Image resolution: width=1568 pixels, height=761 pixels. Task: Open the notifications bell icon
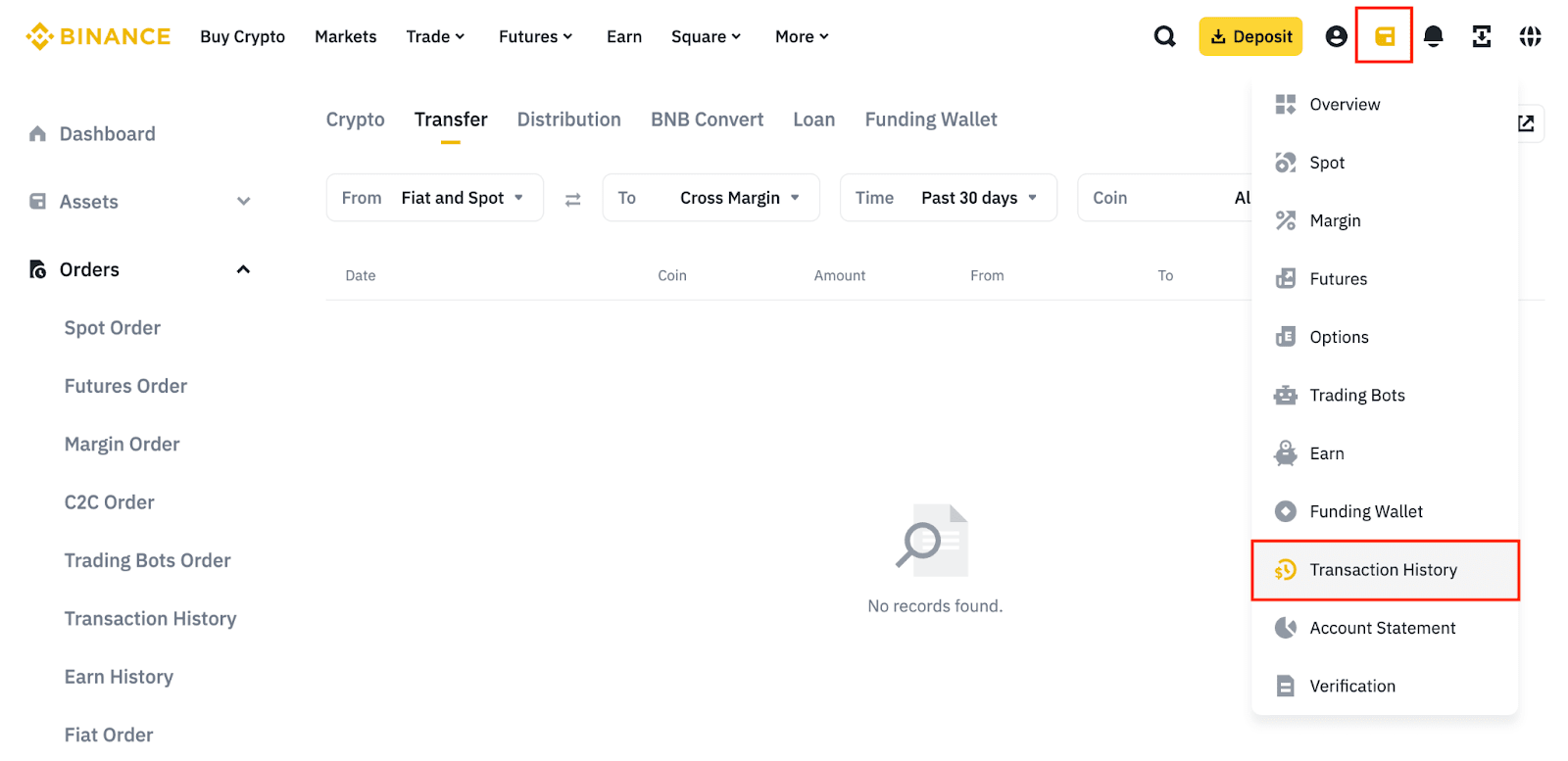[1433, 36]
